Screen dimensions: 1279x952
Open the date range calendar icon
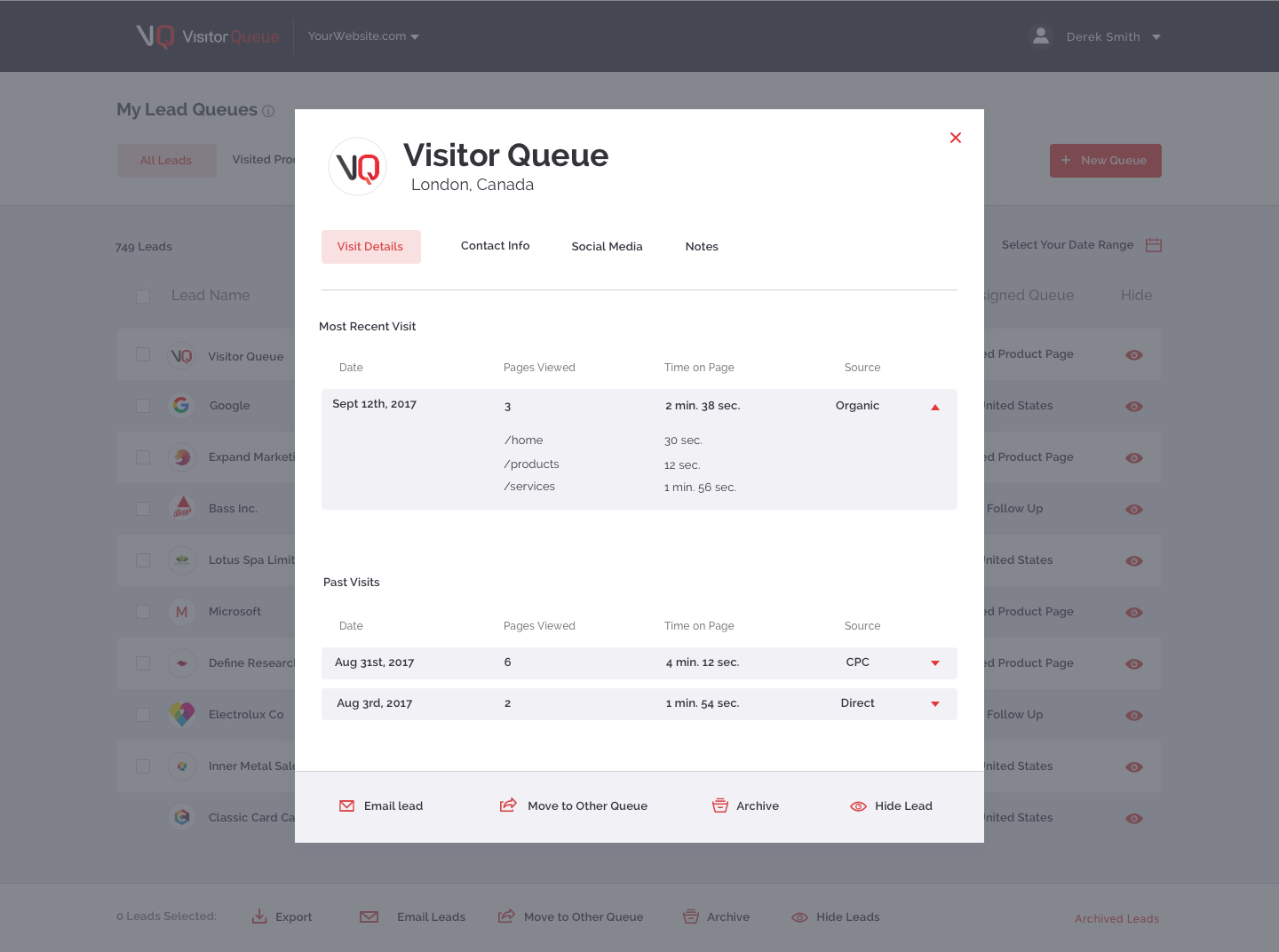tap(1154, 245)
